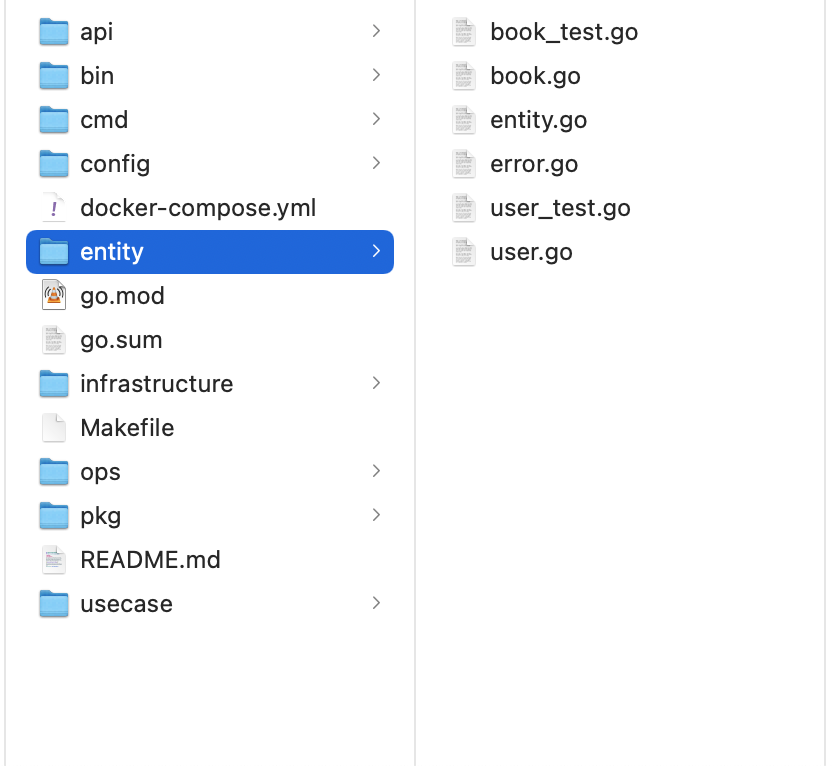832x766 pixels.
Task: Select the cmd folder name
Action: coord(104,120)
